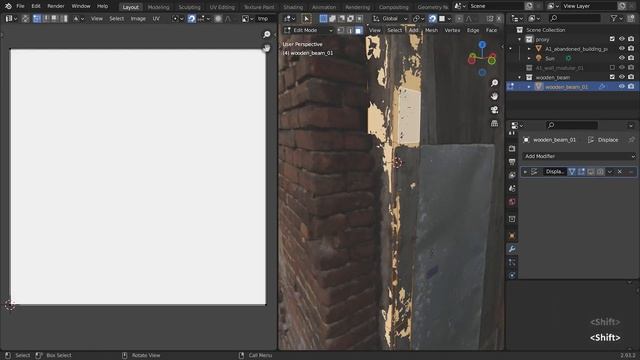Image resolution: width=640 pixels, height=360 pixels.
Task: Switch to the Modeling workspace tab
Action: click(158, 7)
